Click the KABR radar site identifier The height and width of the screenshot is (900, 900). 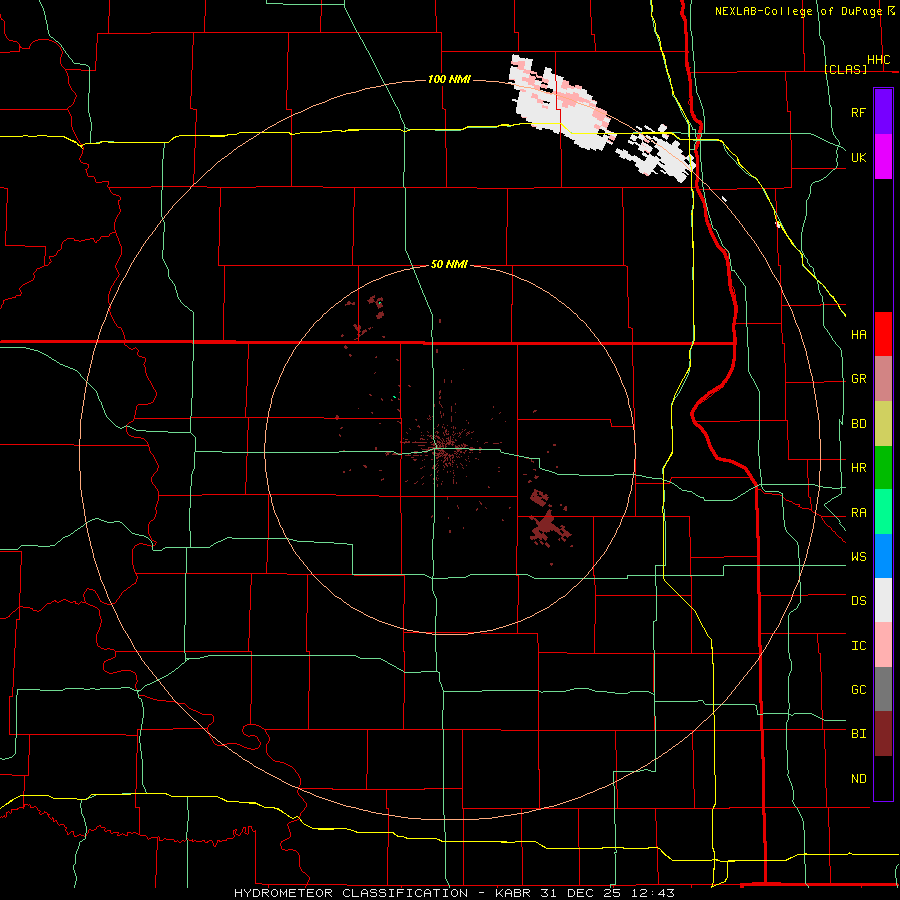pyautogui.click(x=513, y=893)
